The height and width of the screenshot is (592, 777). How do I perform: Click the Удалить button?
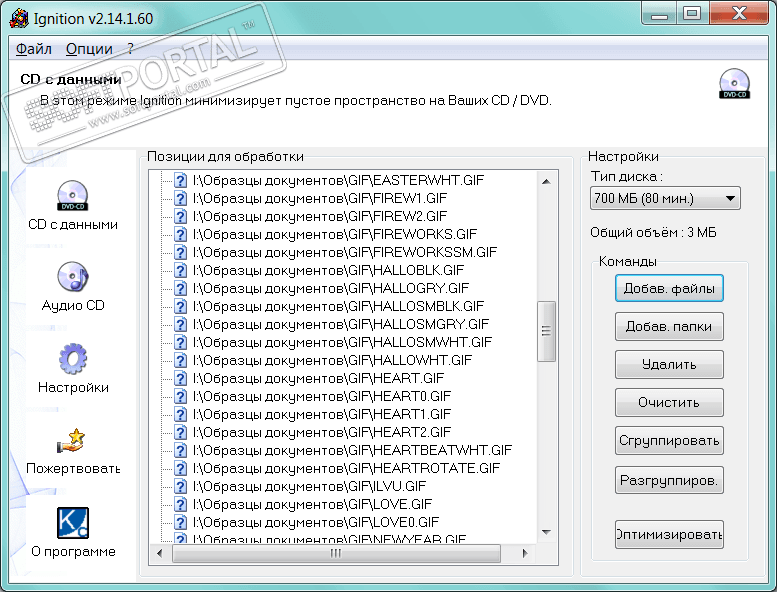tap(669, 365)
